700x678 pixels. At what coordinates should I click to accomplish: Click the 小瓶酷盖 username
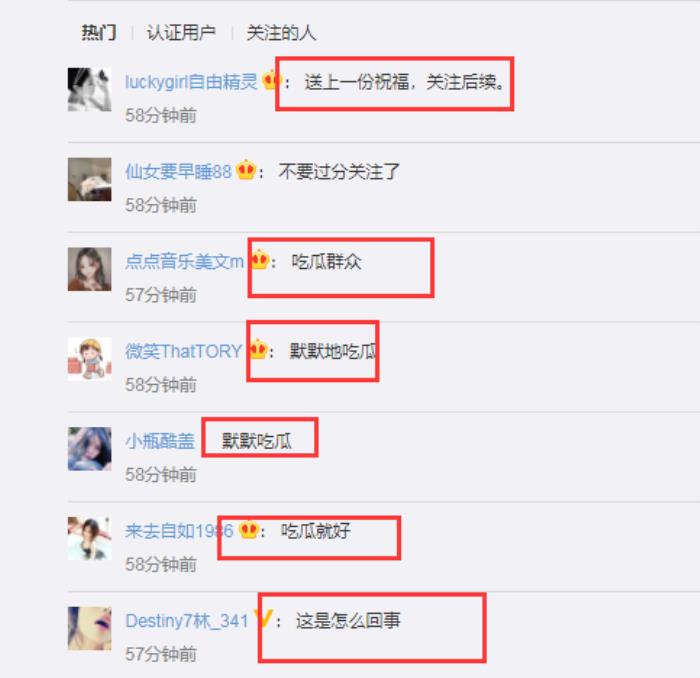point(160,441)
